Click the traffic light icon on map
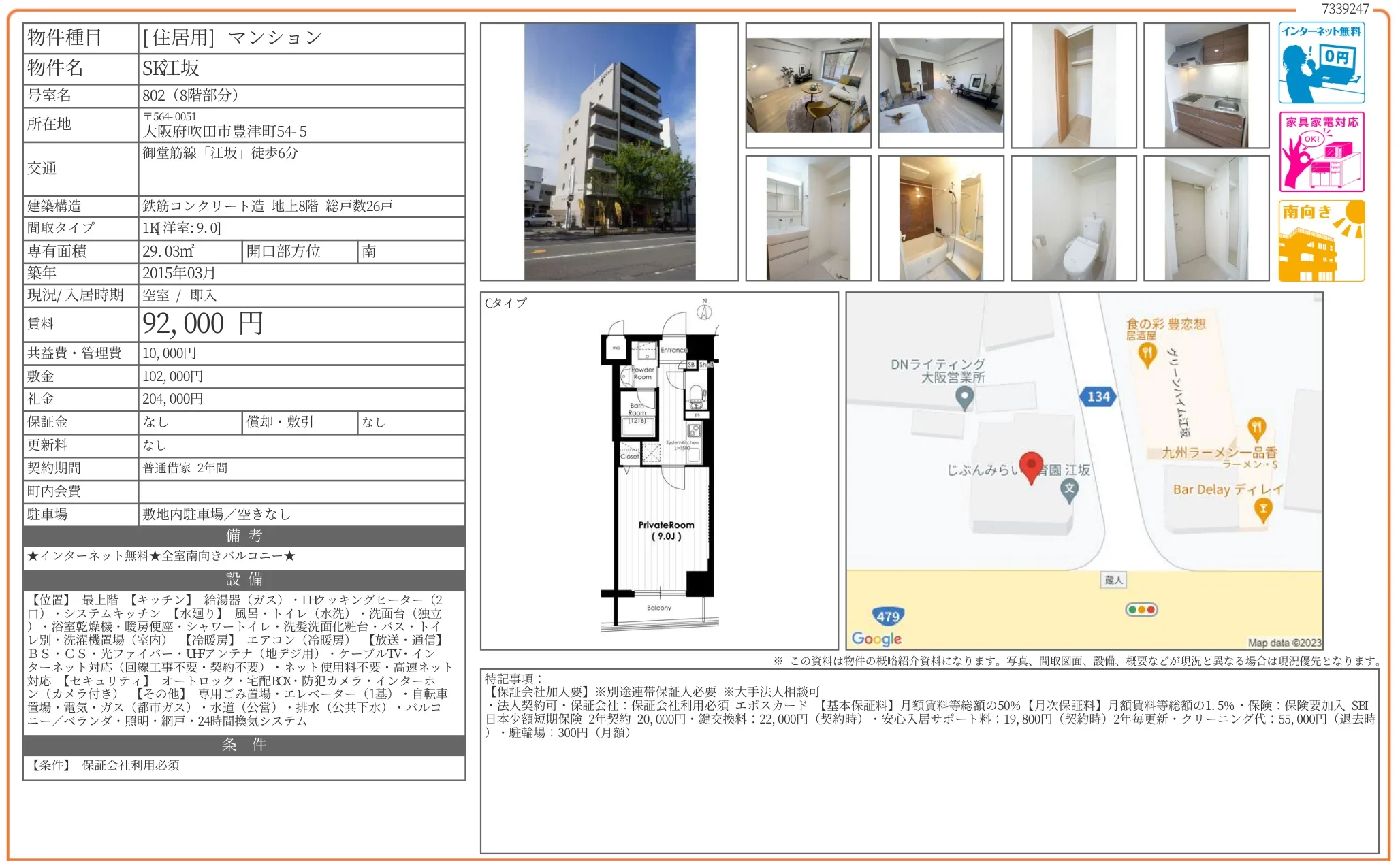The width and height of the screenshot is (1400, 861). tap(1142, 609)
